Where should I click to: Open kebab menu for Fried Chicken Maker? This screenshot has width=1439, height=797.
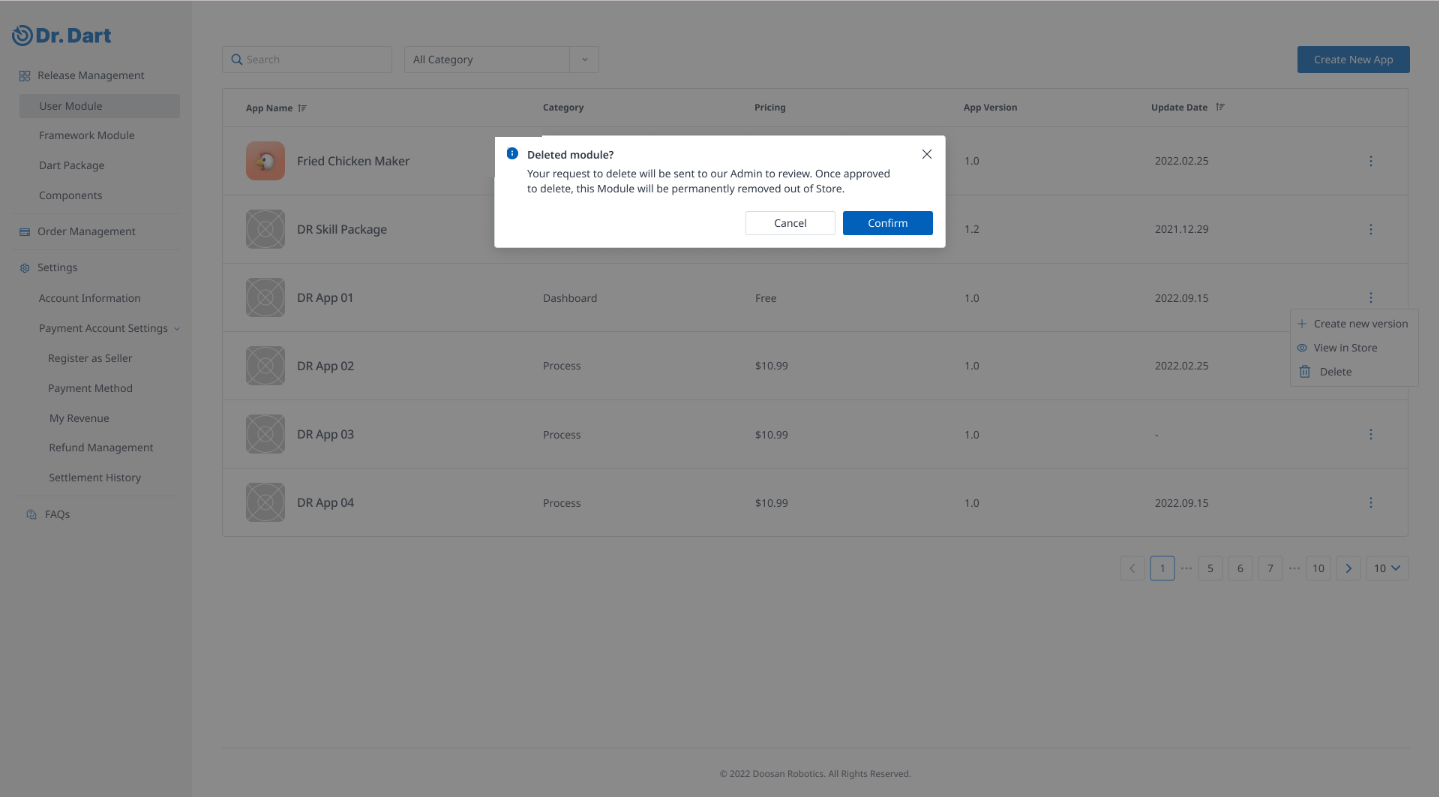(x=1370, y=161)
